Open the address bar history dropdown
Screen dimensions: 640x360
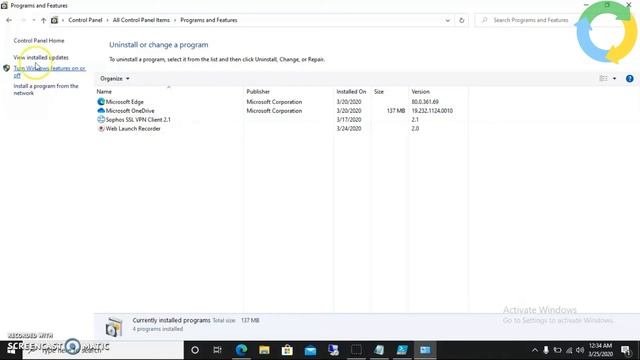click(x=447, y=20)
